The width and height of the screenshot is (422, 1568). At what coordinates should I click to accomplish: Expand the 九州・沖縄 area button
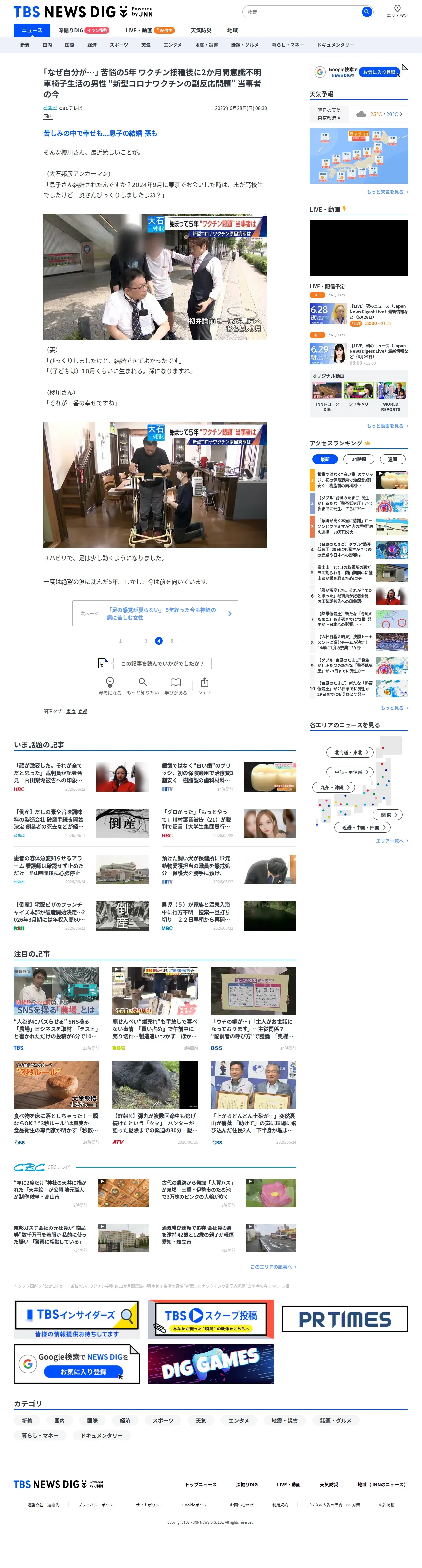pyautogui.click(x=334, y=787)
